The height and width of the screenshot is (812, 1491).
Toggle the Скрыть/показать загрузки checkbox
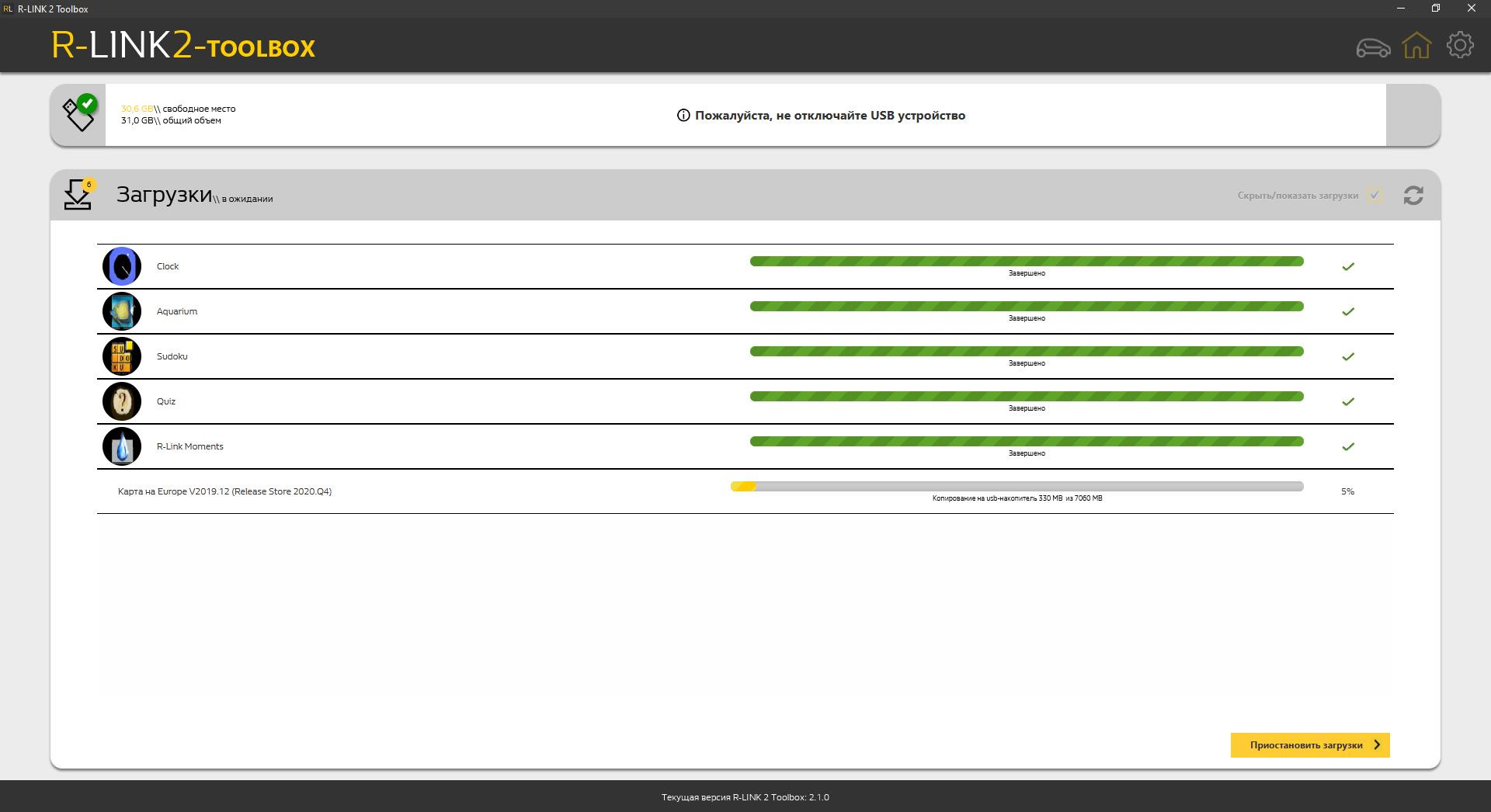1375,195
